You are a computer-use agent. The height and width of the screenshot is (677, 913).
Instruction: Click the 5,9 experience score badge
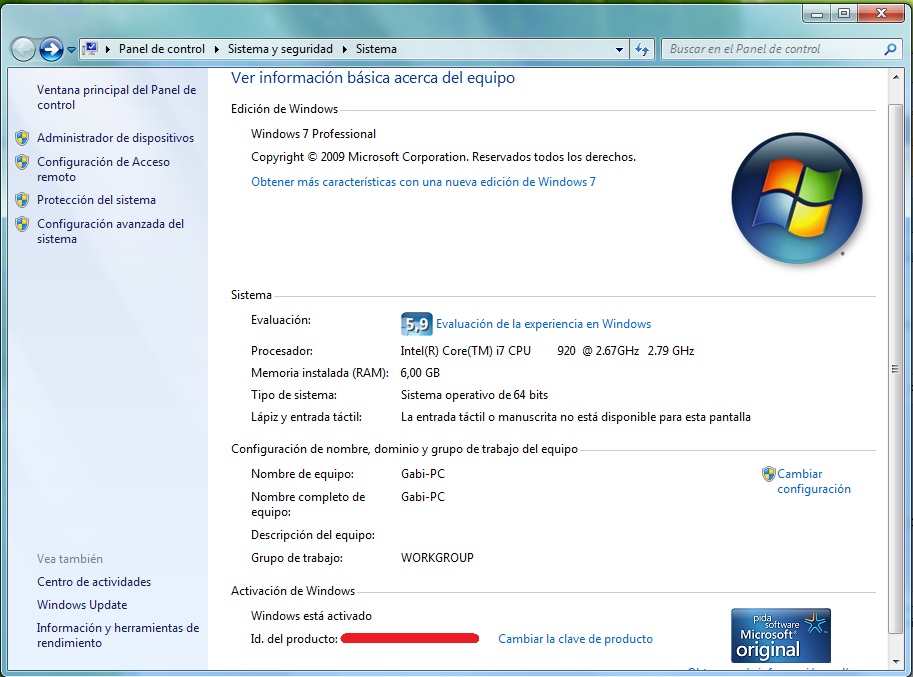(x=416, y=324)
